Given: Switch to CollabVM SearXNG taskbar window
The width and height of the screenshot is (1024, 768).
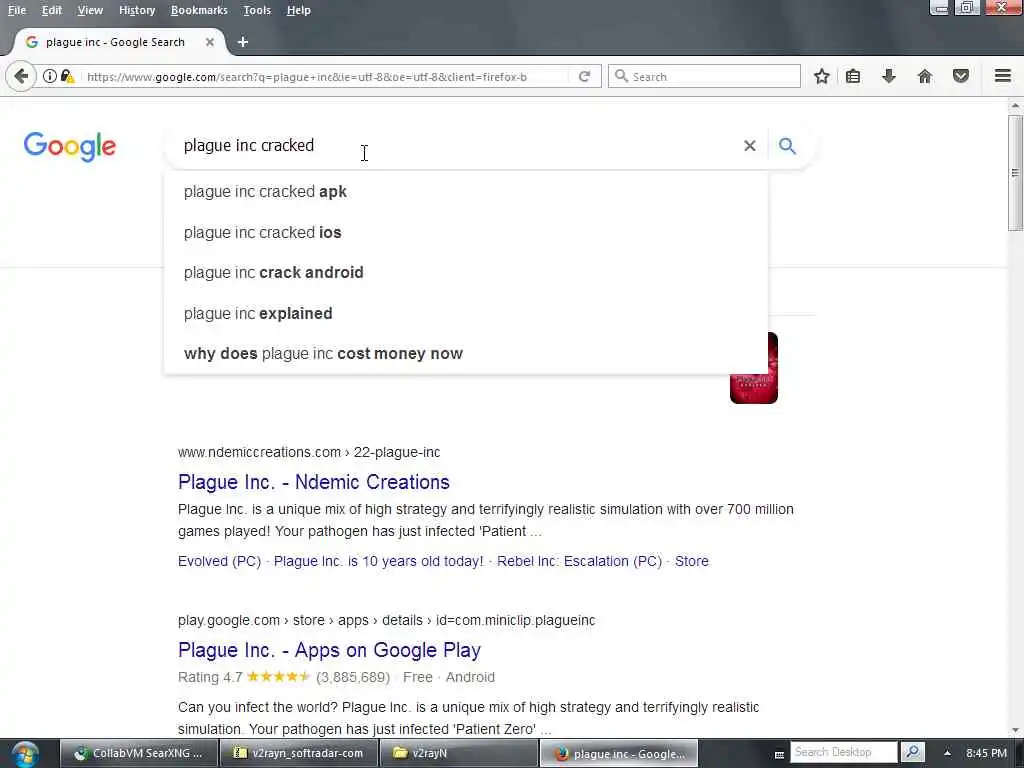Looking at the screenshot, I should tap(138, 753).
